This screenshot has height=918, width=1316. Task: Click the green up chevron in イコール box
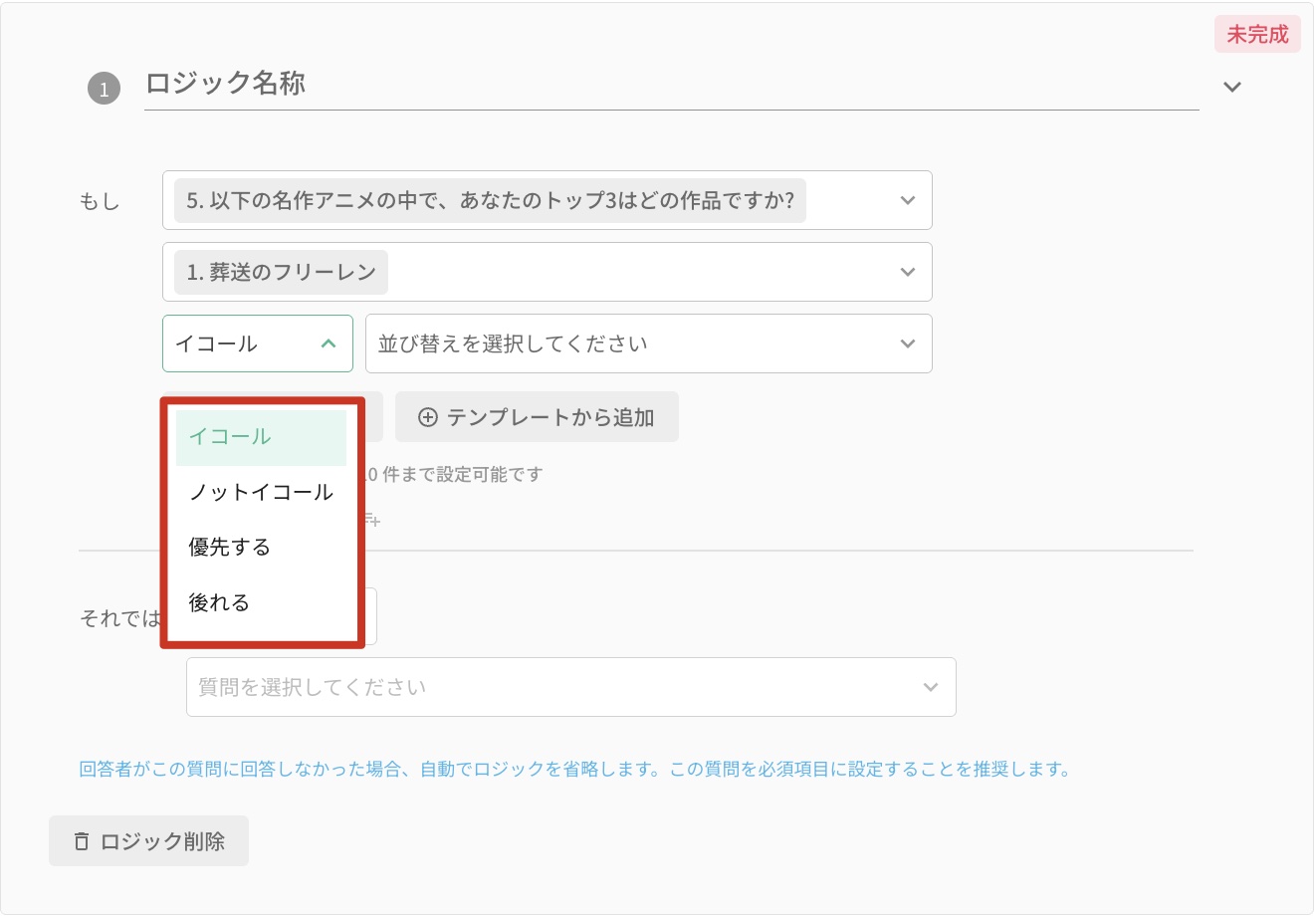point(329,344)
